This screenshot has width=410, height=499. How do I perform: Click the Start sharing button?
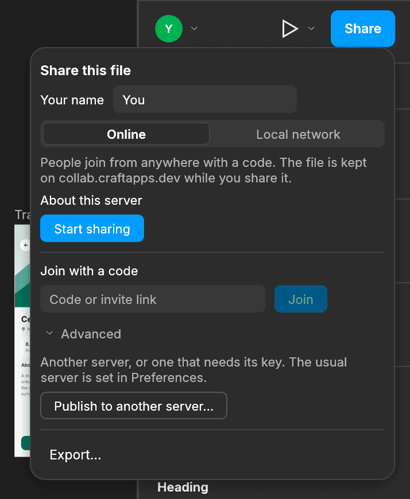pos(92,229)
